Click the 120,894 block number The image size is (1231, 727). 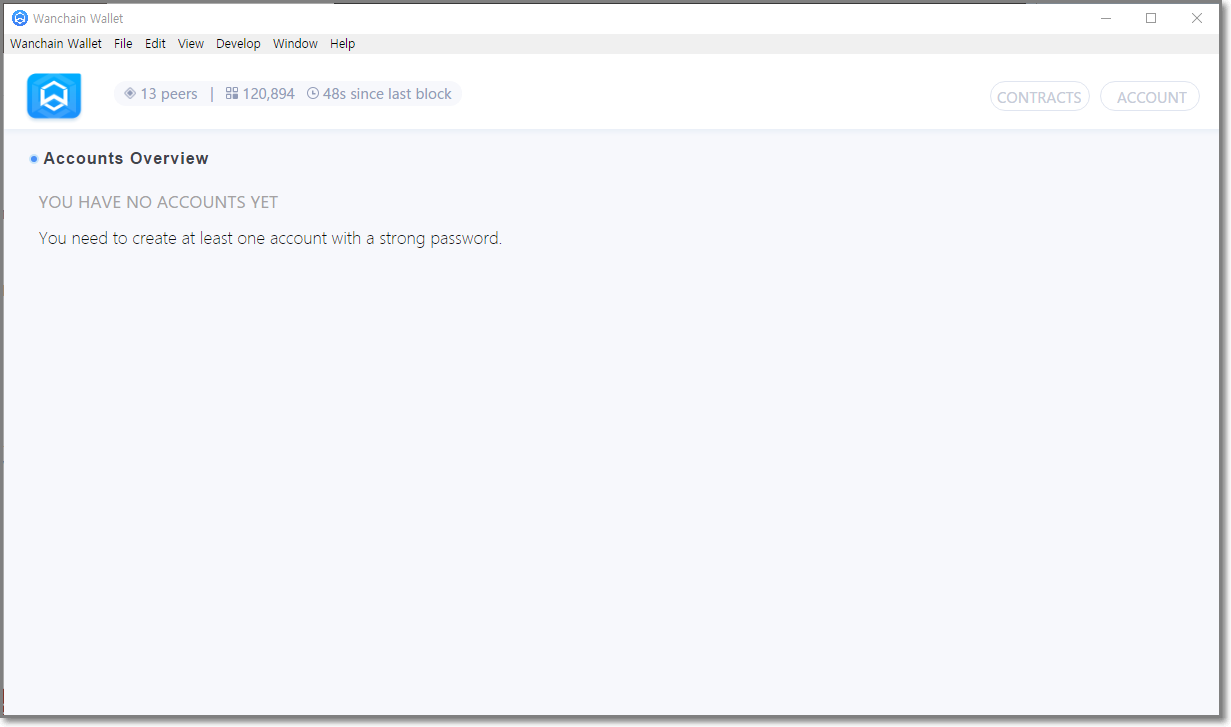click(268, 94)
